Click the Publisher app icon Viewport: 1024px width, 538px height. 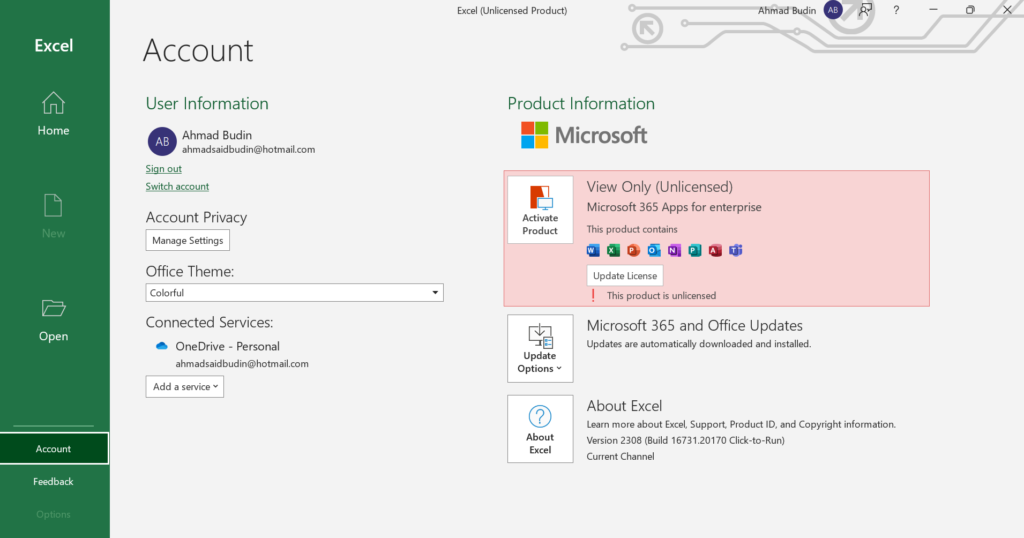pos(695,250)
